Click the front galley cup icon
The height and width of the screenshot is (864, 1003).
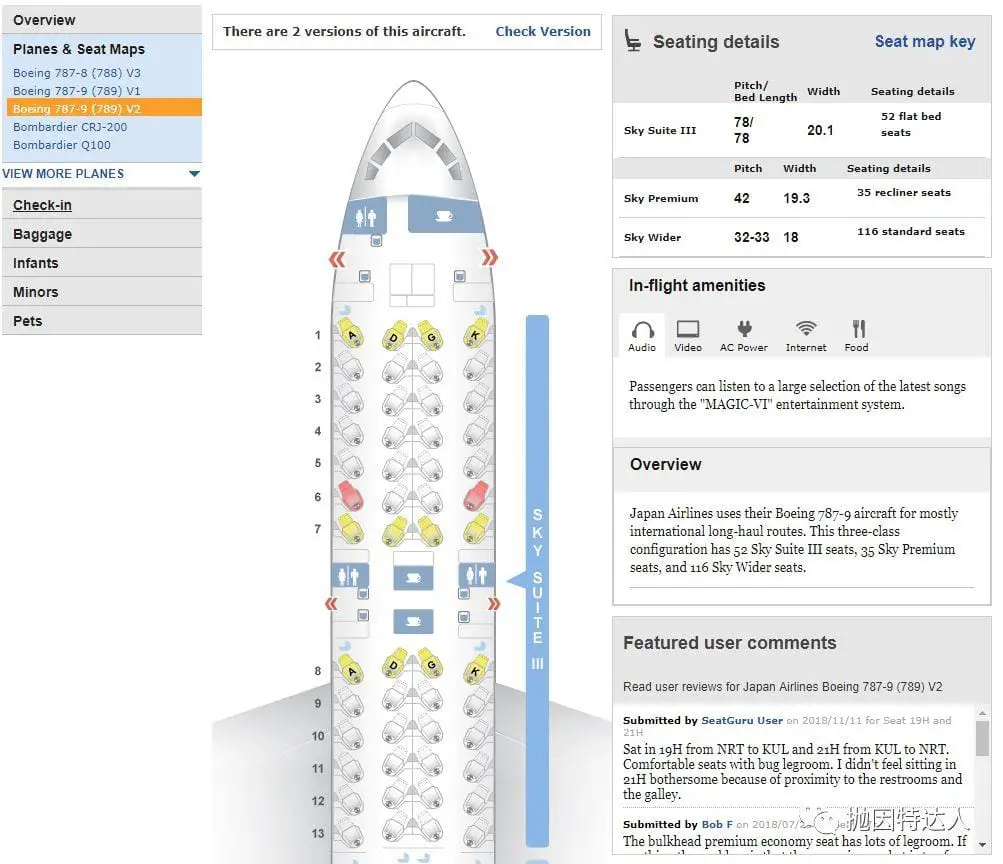point(444,216)
